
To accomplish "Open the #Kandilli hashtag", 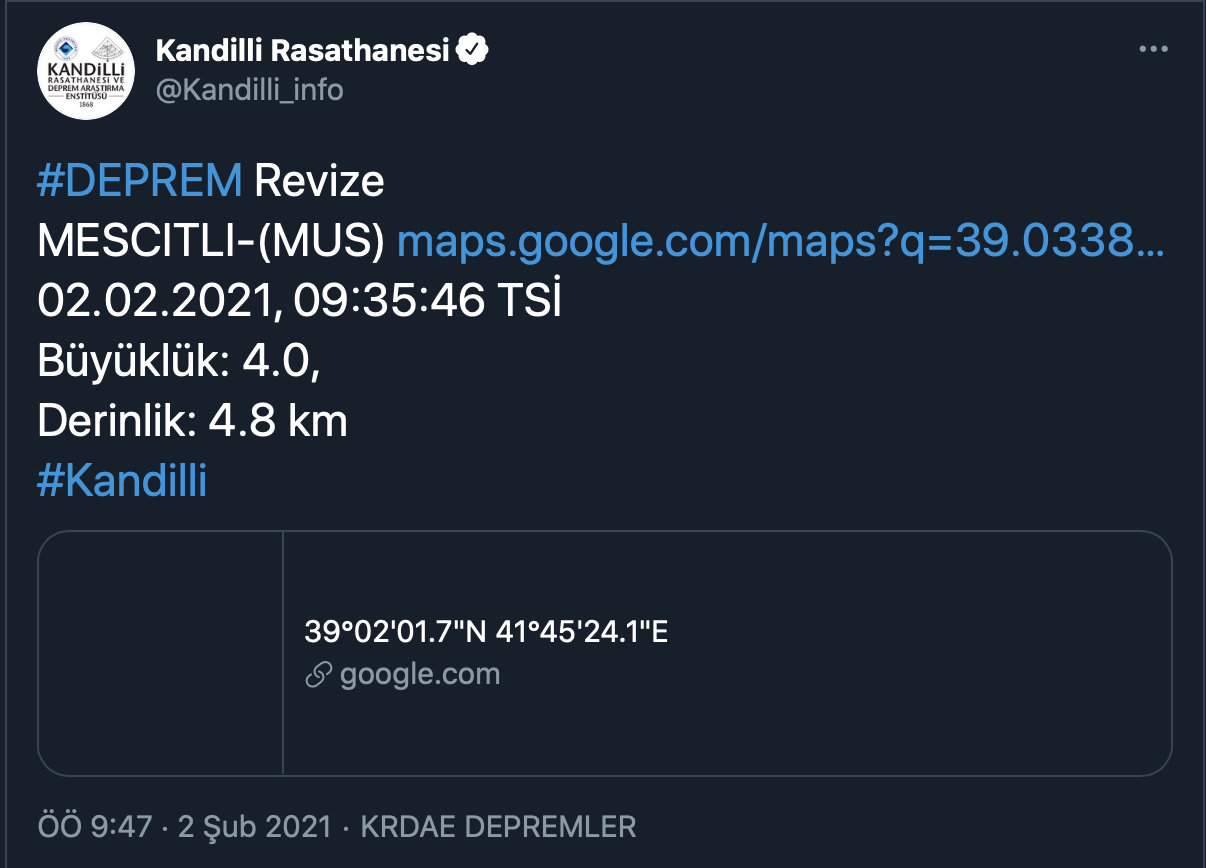I will pyautogui.click(x=120, y=481).
